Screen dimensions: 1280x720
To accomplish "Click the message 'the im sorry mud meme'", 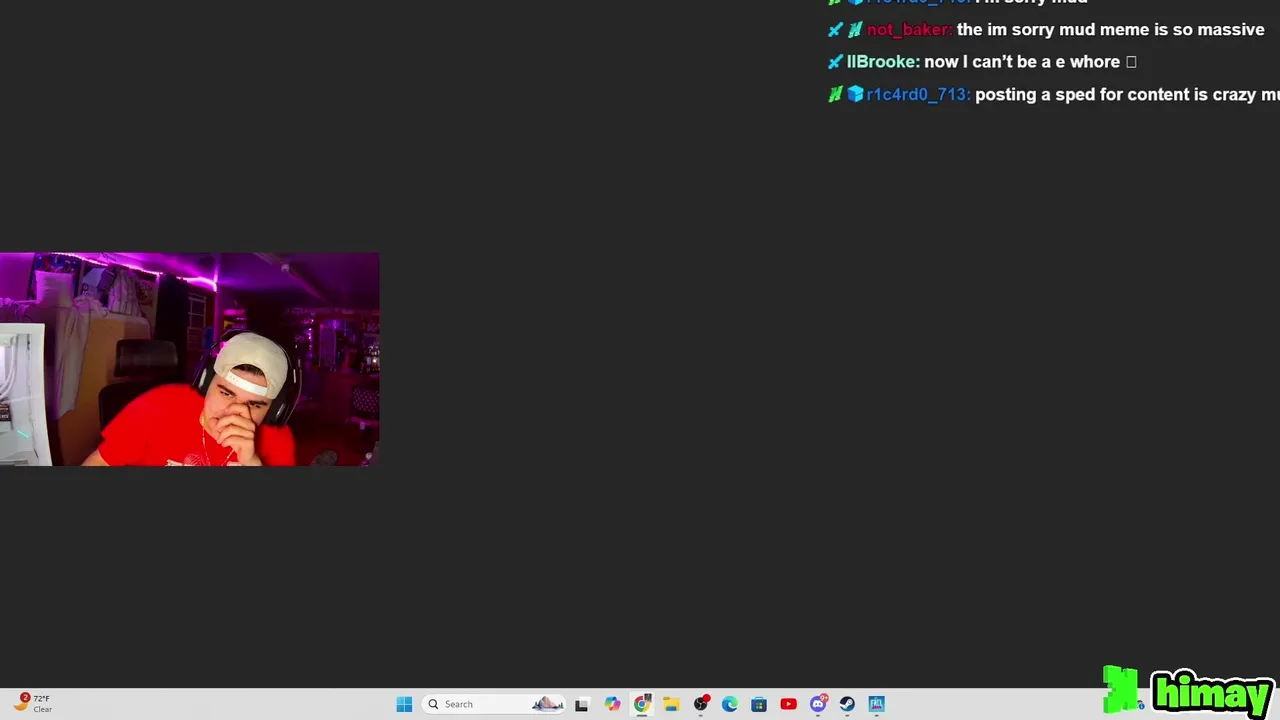I will [1053, 30].
